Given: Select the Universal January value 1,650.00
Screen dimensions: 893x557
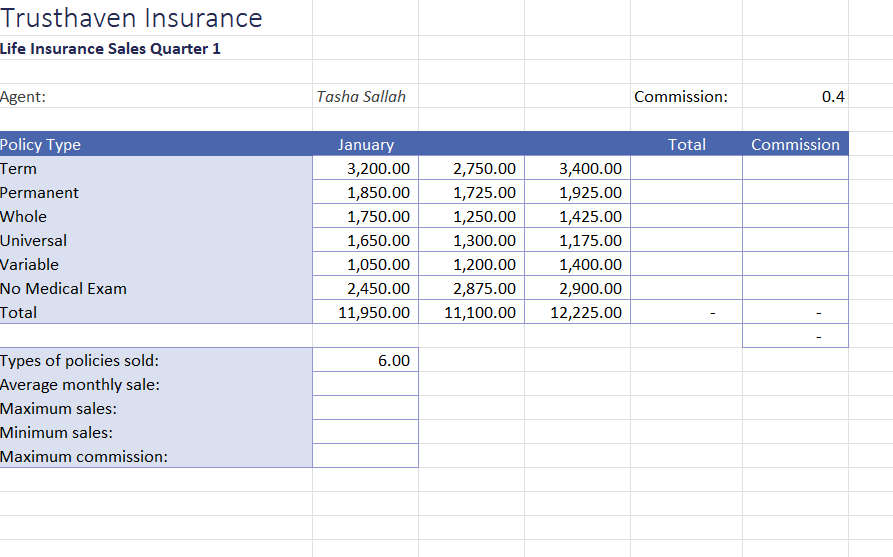Looking at the screenshot, I should [x=365, y=240].
